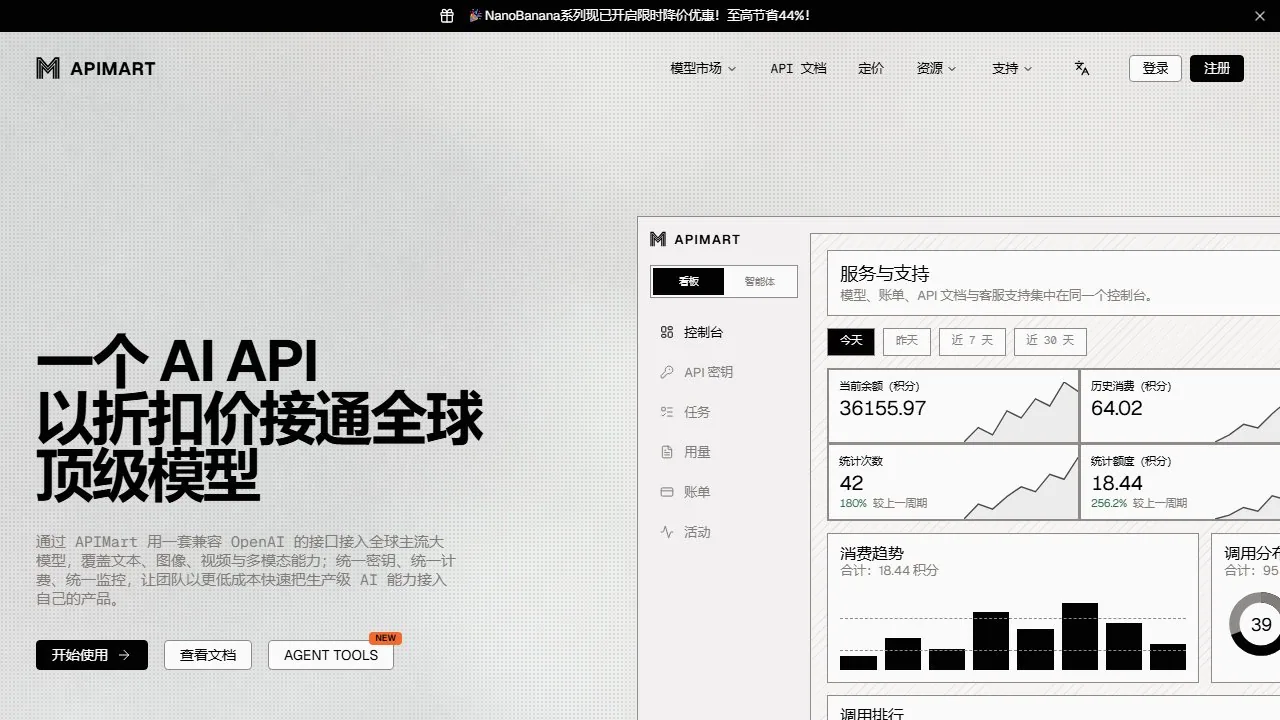
Task: Click the 历史消费 value 64.02
Action: [1117, 408]
